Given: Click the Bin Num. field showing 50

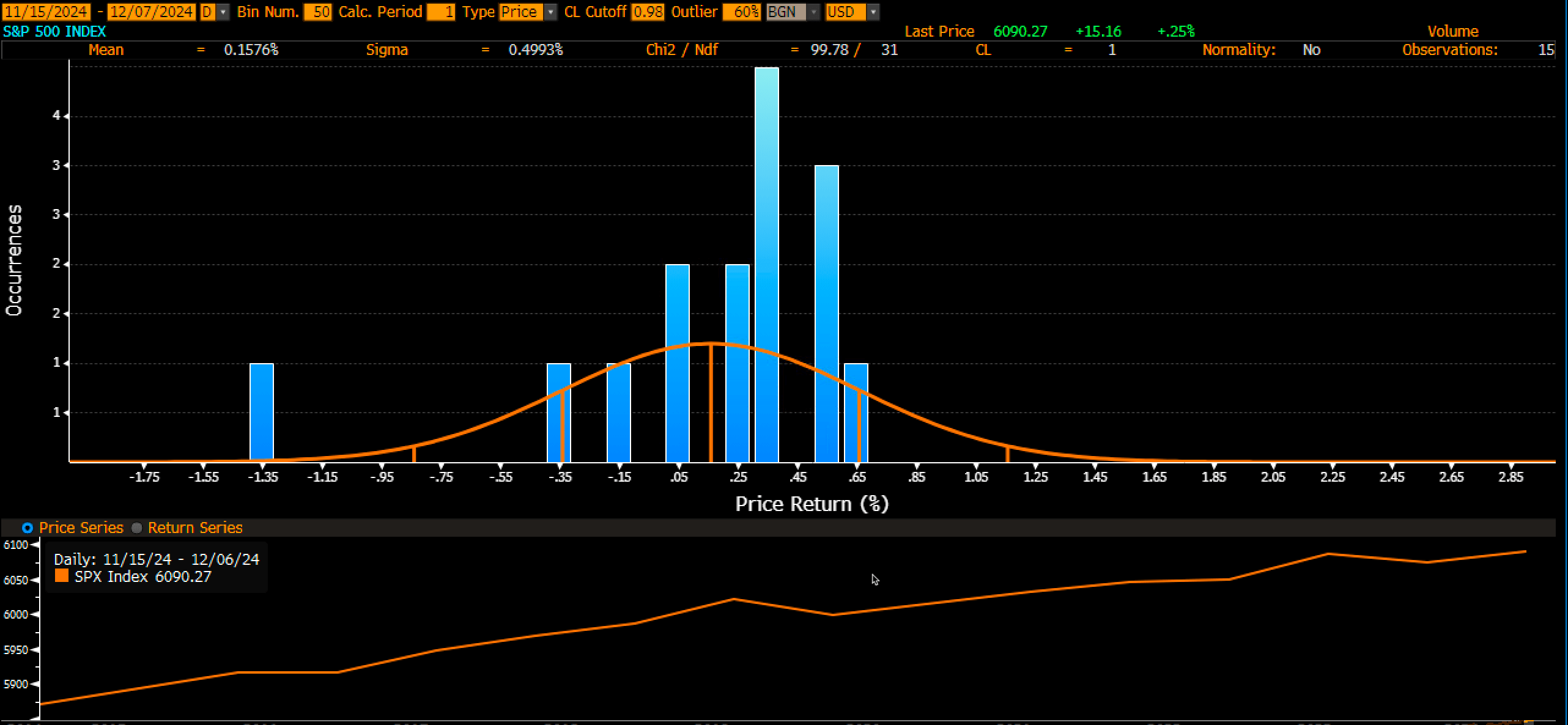Looking at the screenshot, I should [317, 12].
